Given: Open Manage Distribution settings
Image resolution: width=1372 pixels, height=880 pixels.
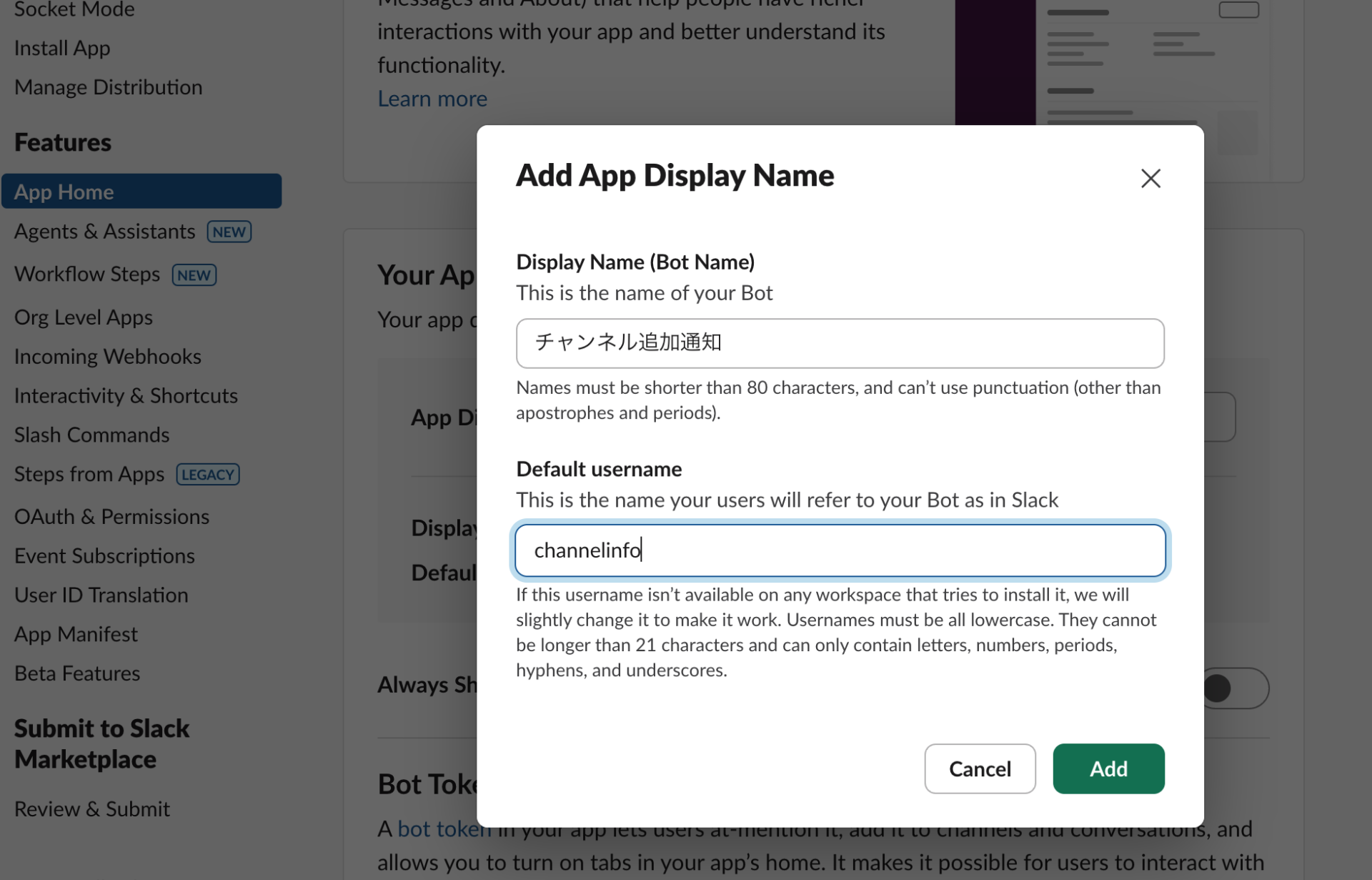Looking at the screenshot, I should click(108, 86).
